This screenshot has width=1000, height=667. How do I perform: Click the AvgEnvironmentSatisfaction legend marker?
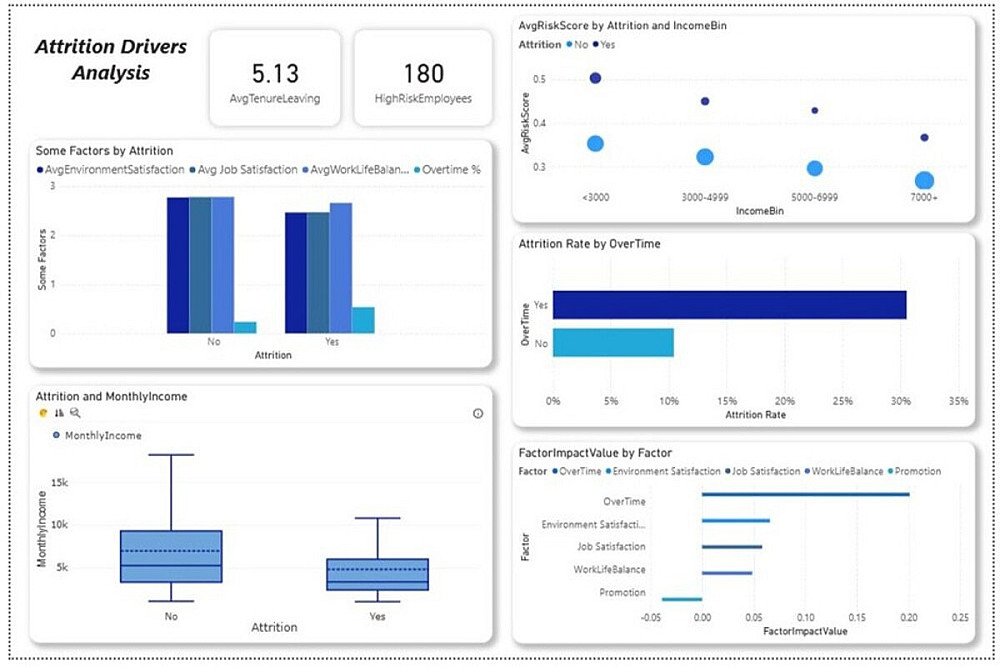tap(40, 170)
